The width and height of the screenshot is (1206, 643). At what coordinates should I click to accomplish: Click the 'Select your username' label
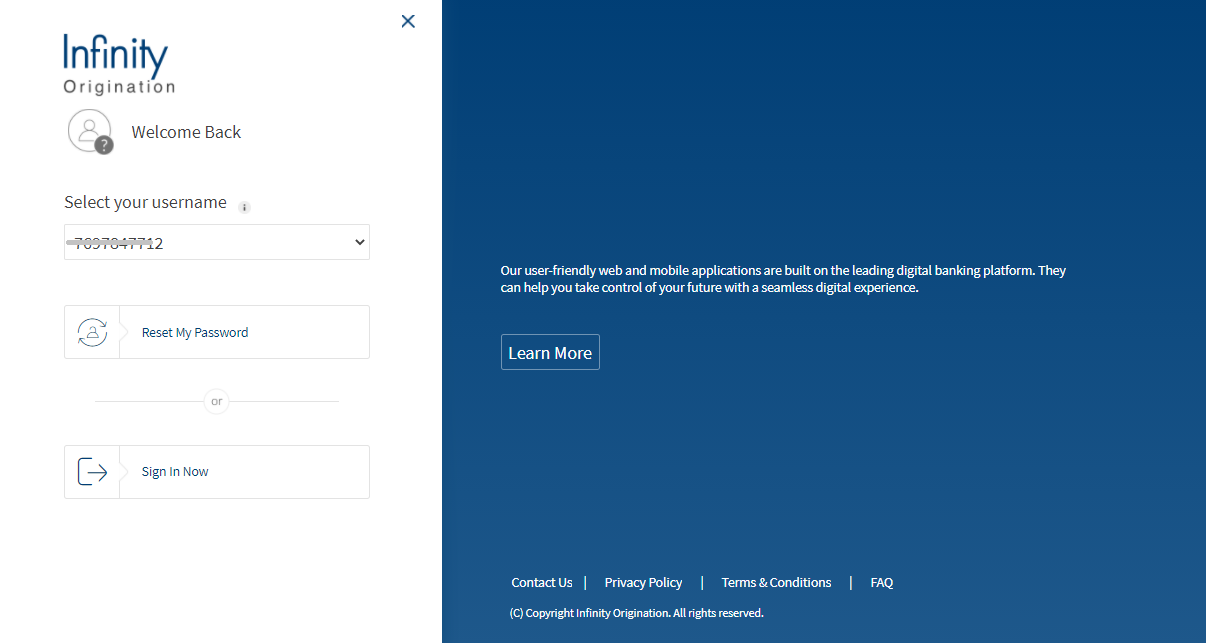(145, 202)
